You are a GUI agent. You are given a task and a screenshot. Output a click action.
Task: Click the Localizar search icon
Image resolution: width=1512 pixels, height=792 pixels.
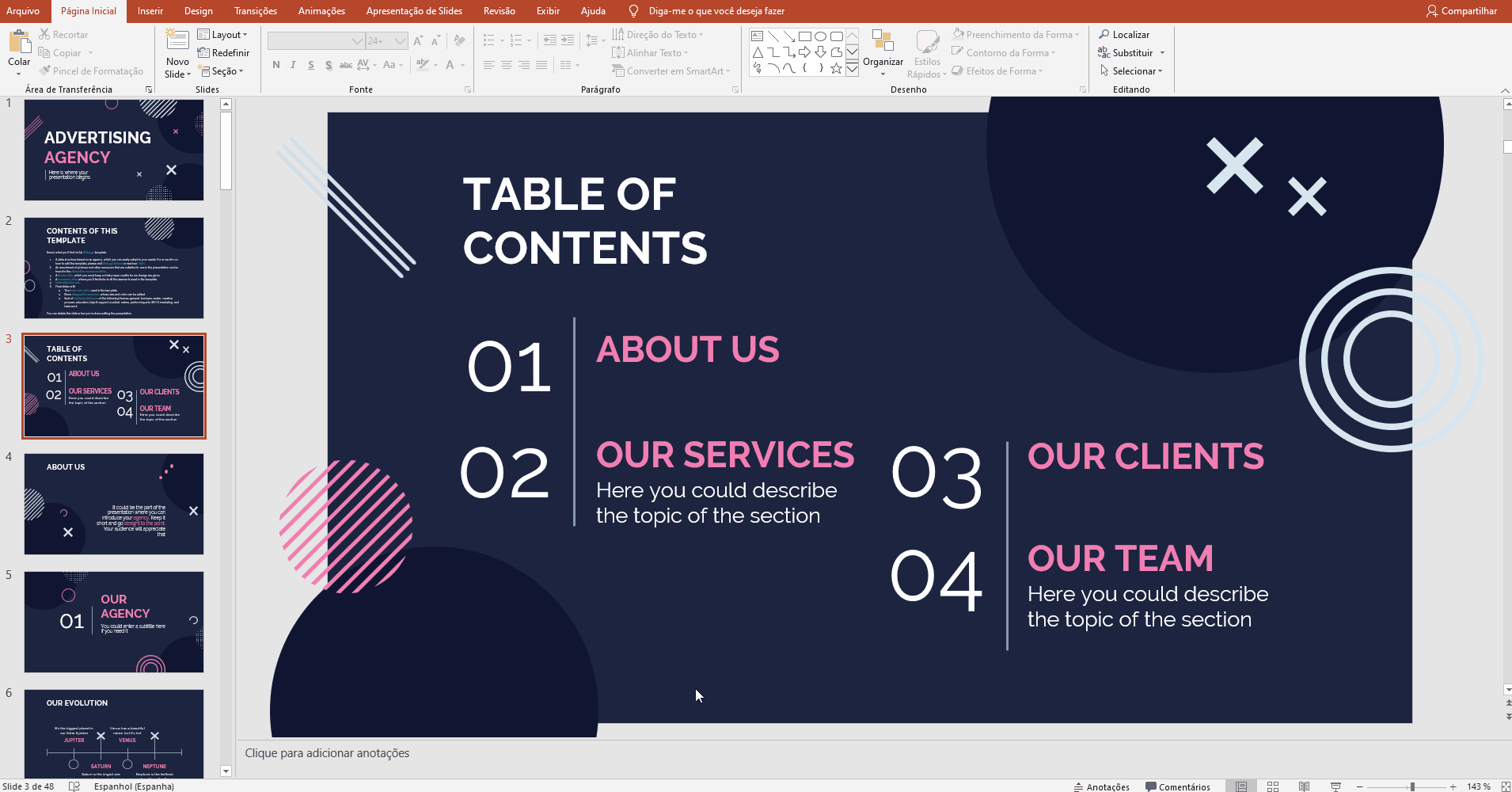point(1104,34)
